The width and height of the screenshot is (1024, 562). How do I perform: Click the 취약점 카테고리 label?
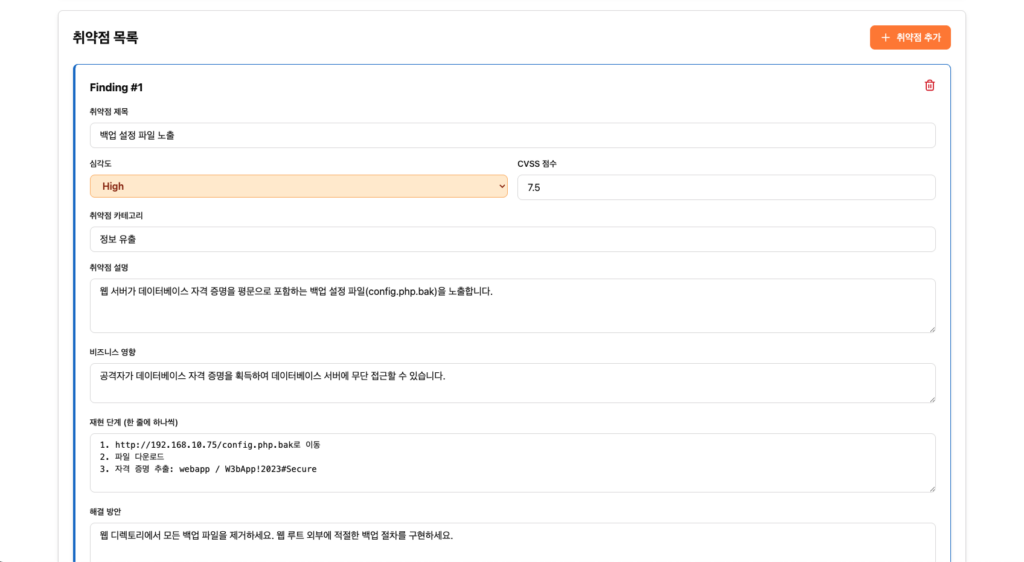[x=116, y=215]
